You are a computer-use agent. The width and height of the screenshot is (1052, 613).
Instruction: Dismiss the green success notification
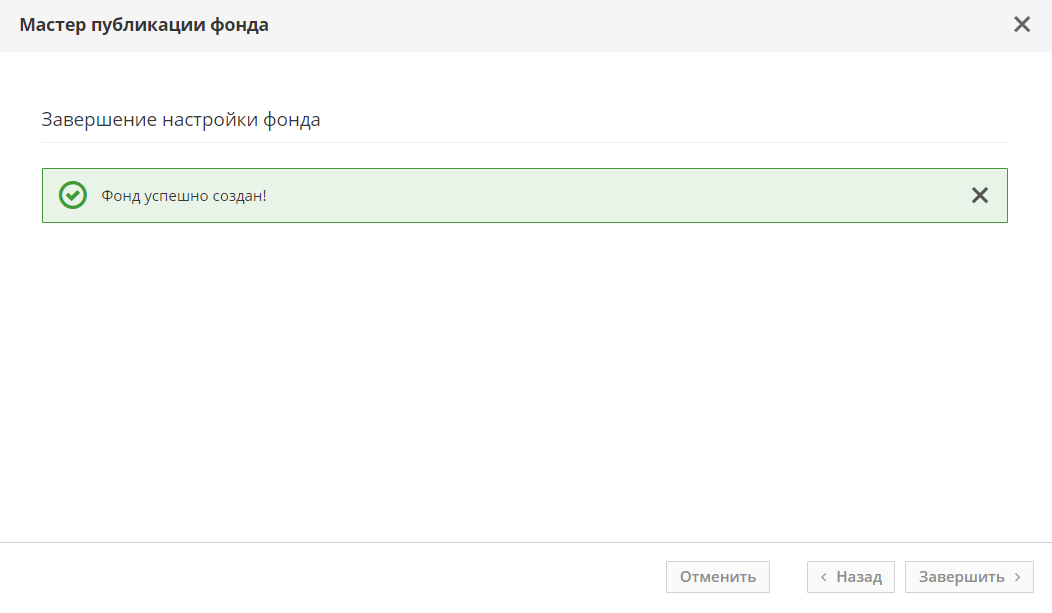click(979, 196)
